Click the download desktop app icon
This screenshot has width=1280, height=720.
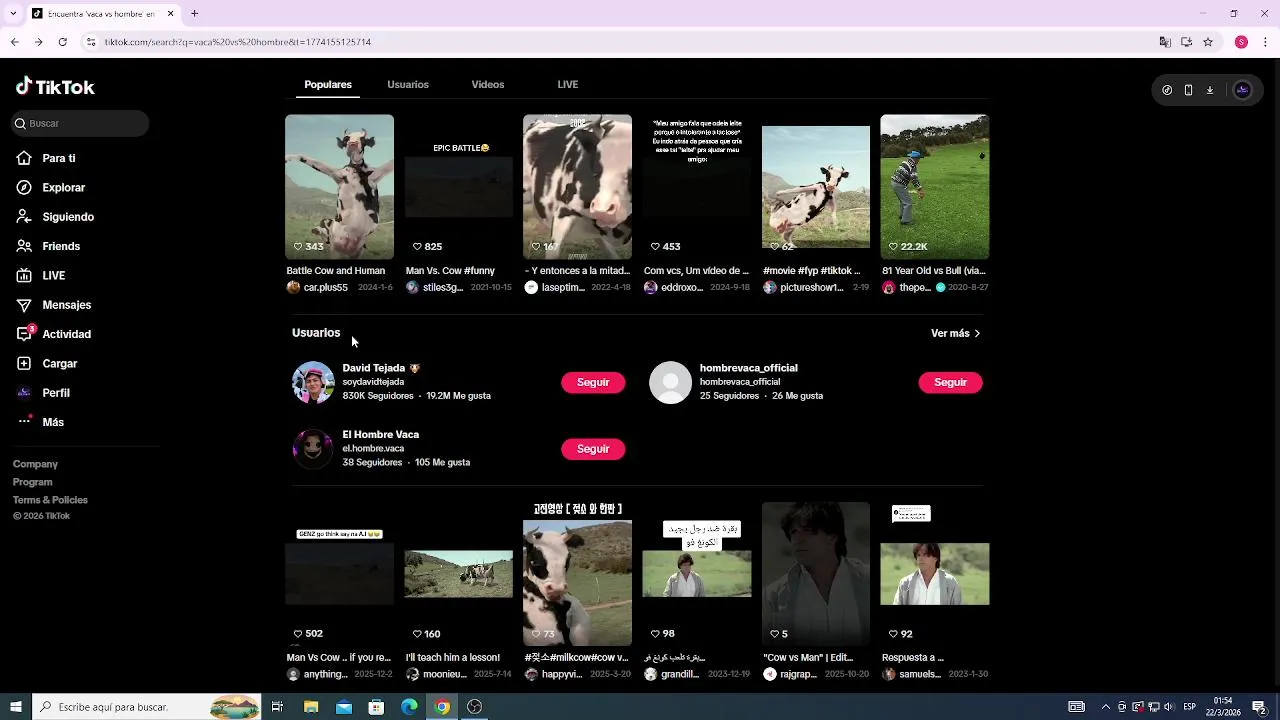[x=1209, y=90]
